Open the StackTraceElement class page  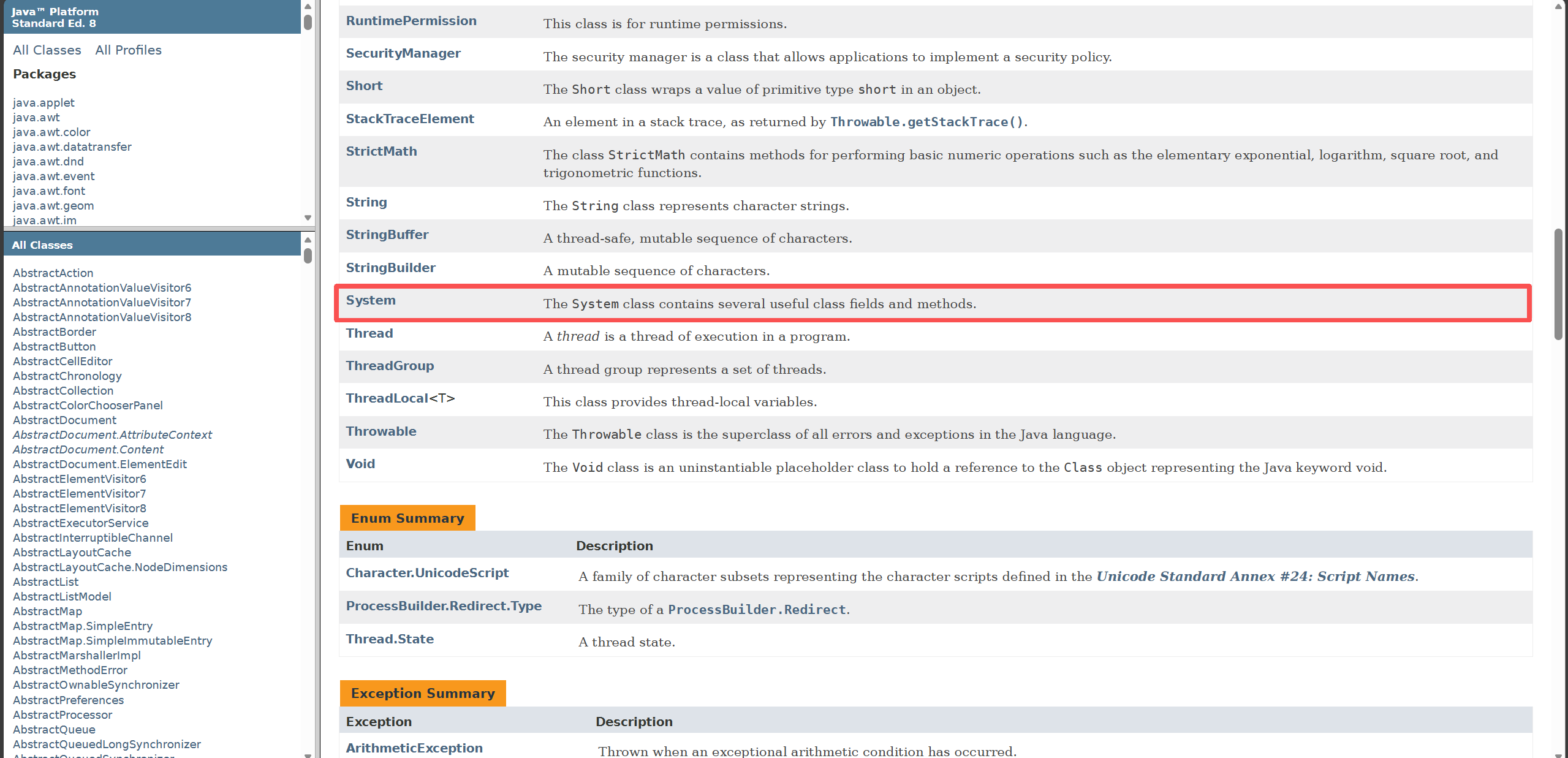tap(410, 119)
